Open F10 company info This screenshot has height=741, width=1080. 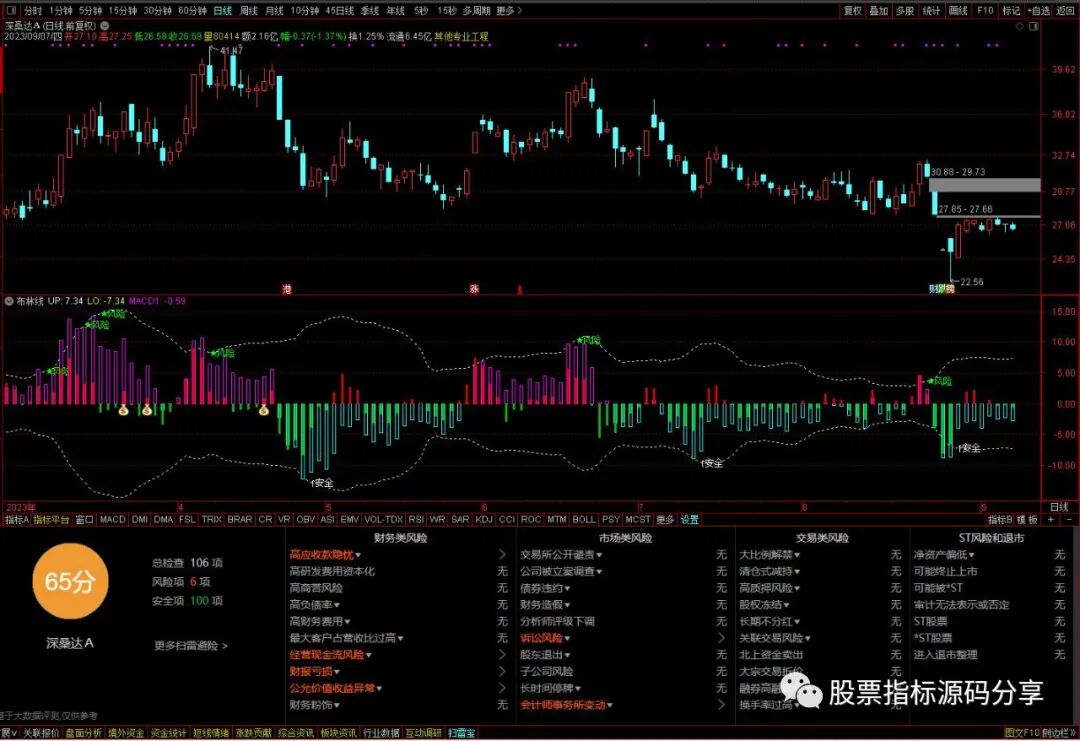(985, 10)
